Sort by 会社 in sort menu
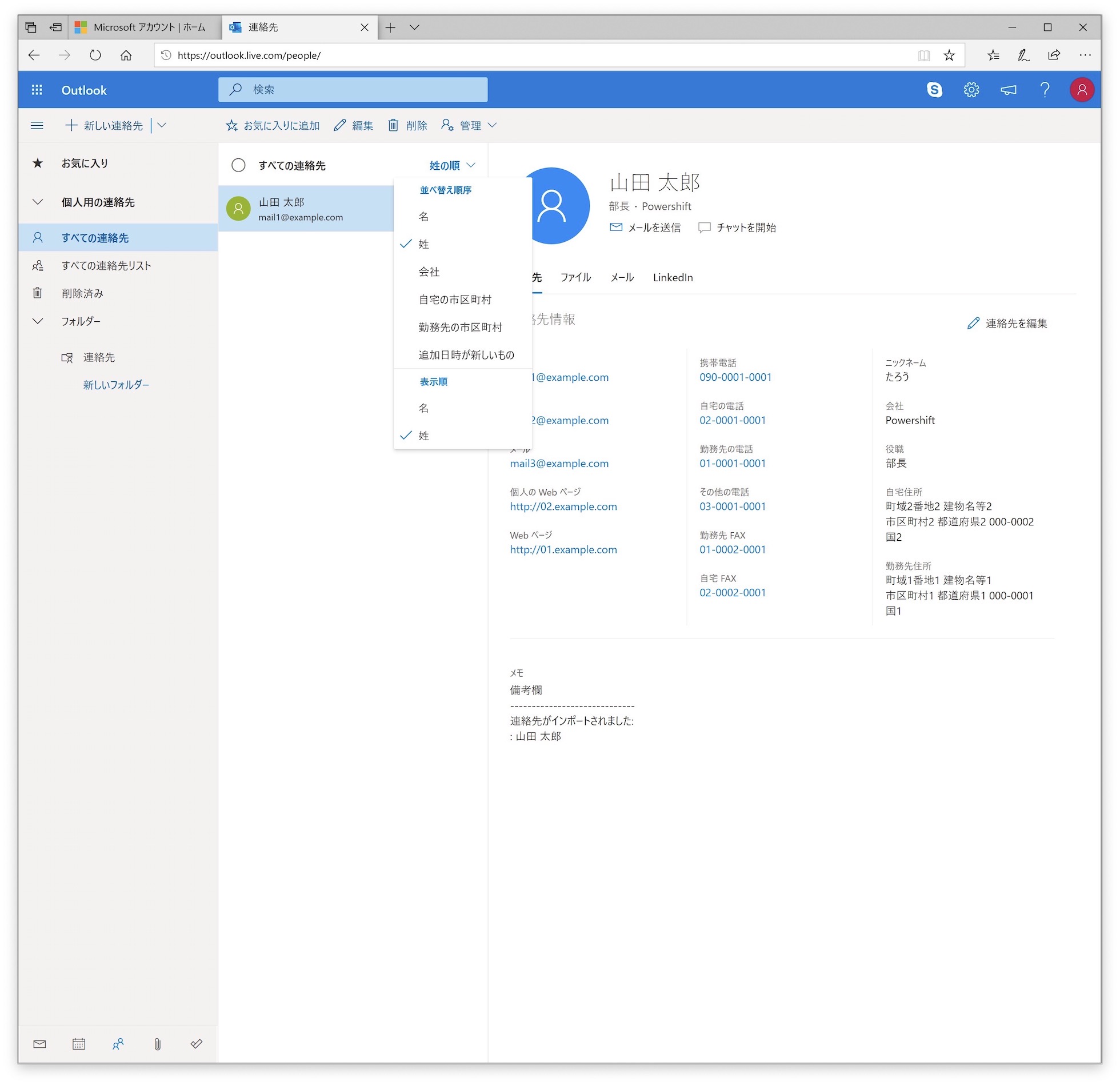 429,272
